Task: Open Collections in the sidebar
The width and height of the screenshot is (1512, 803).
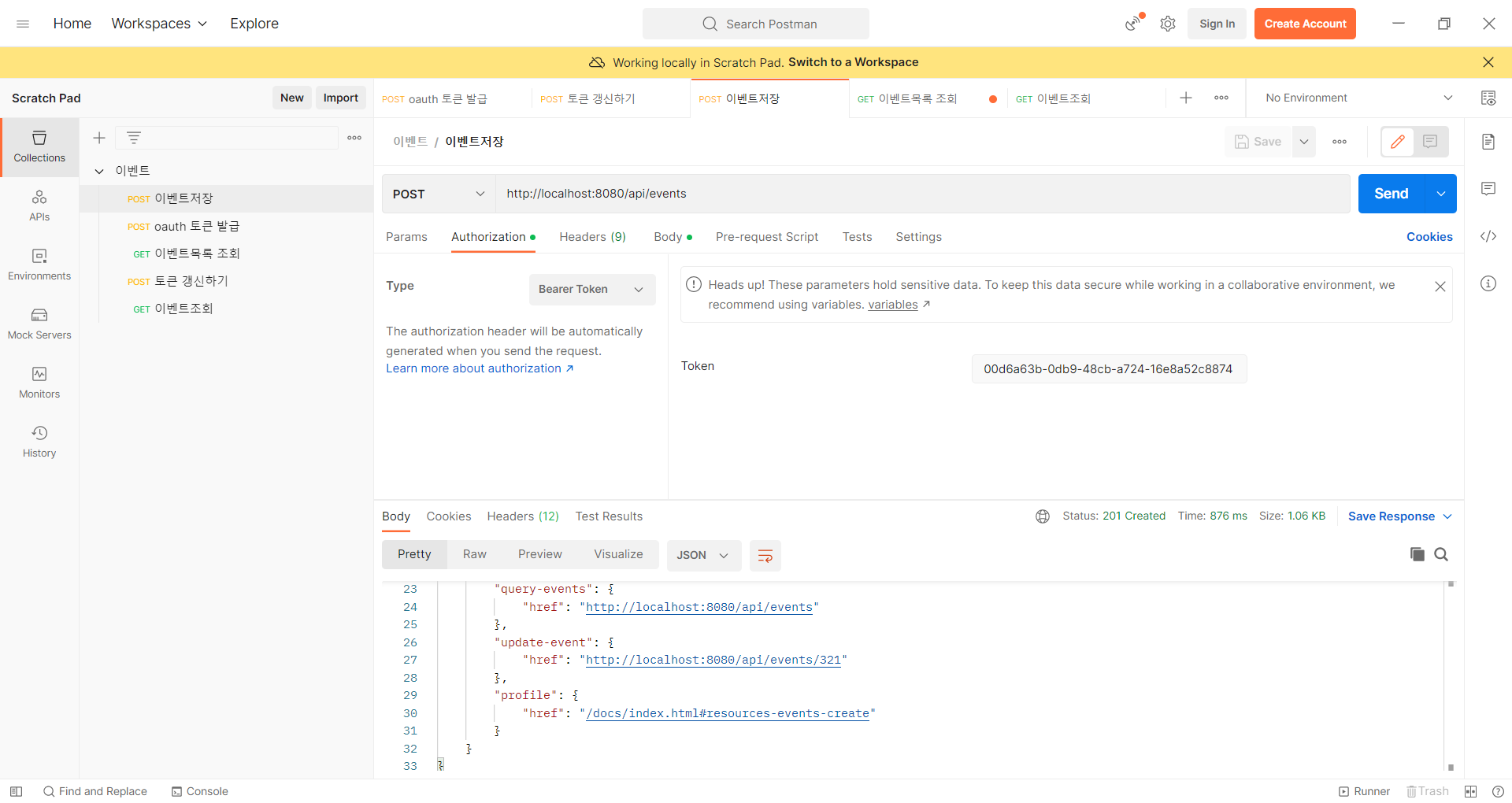Action: click(39, 147)
